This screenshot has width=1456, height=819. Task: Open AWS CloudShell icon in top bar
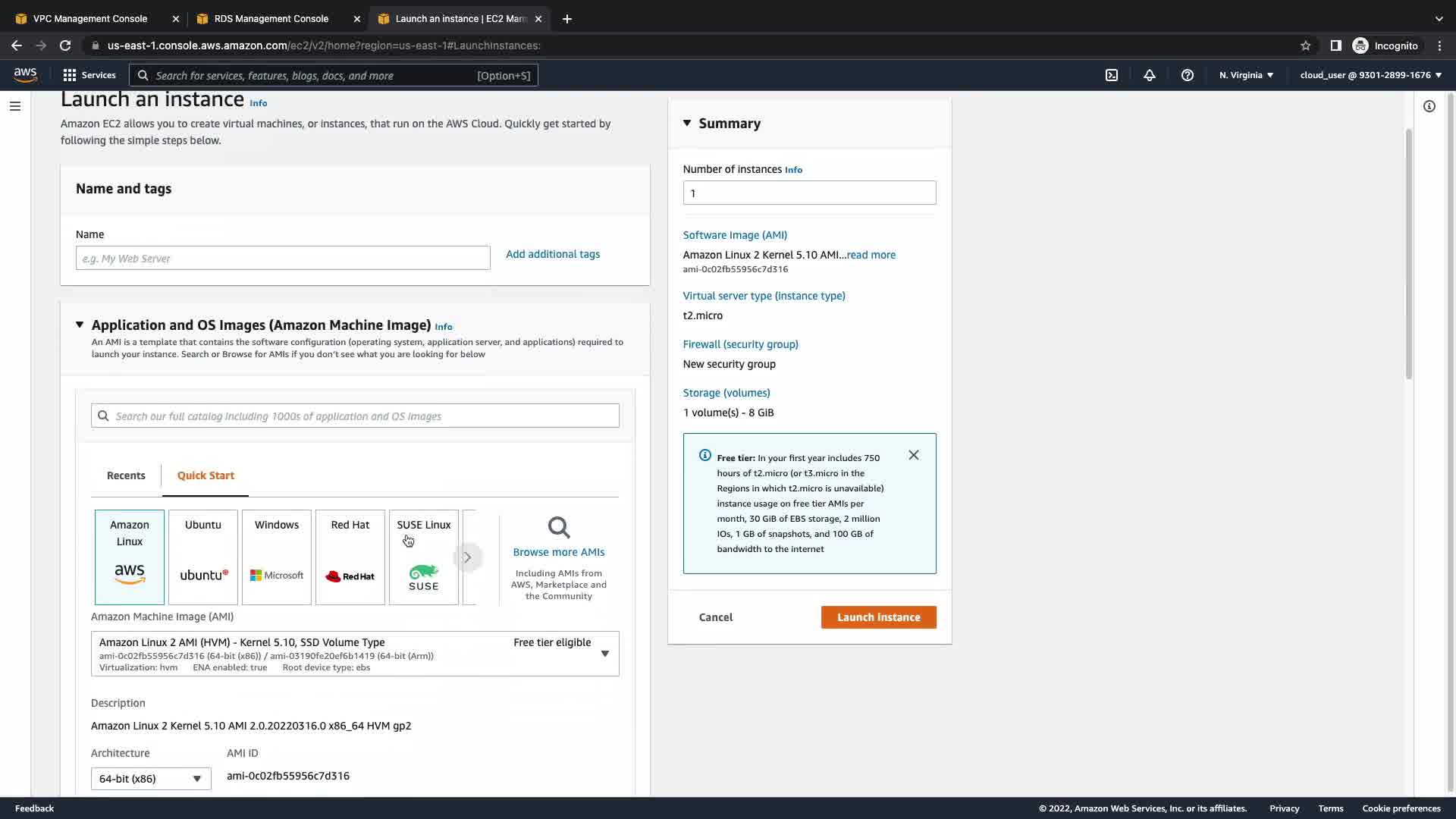1111,75
